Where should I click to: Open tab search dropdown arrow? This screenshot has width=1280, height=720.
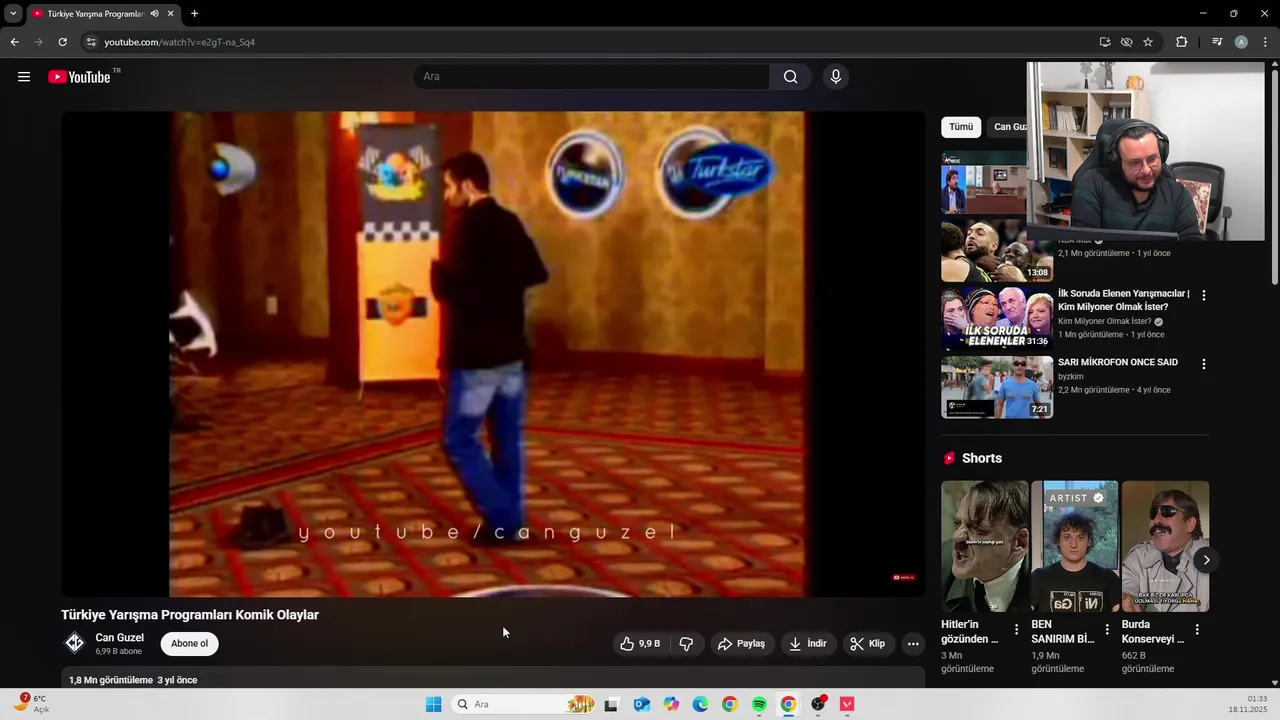[x=13, y=14]
